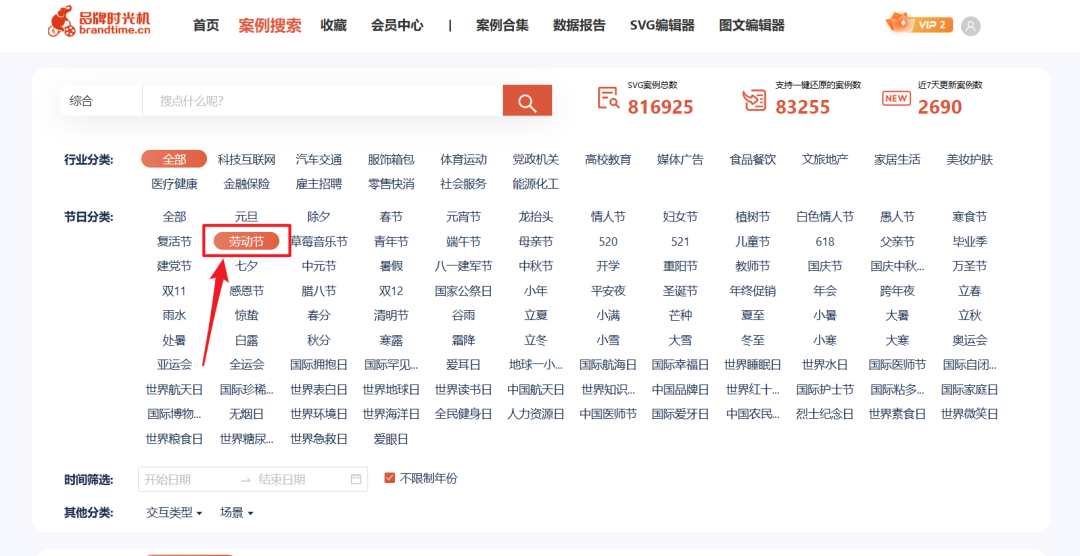1080x556 pixels.
Task: Select the 母亲节 festival filter
Action: [x=536, y=242]
